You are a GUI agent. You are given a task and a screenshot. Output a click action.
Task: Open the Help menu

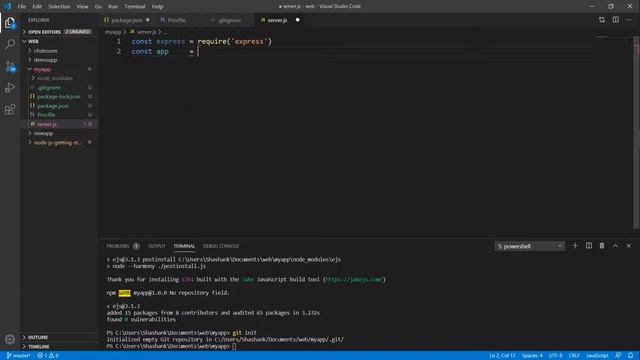coord(157,7)
